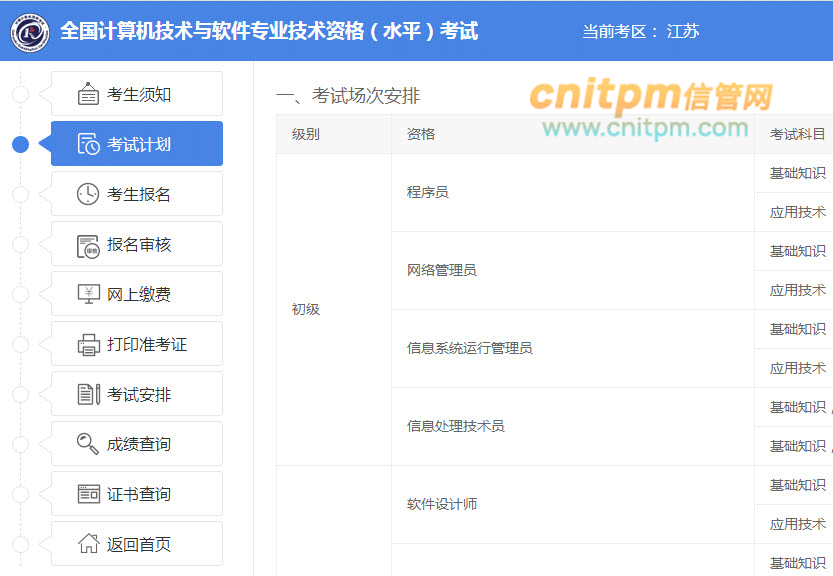
Task: Select the magnifying glass icon on 成绩查询
Action: click(89, 443)
